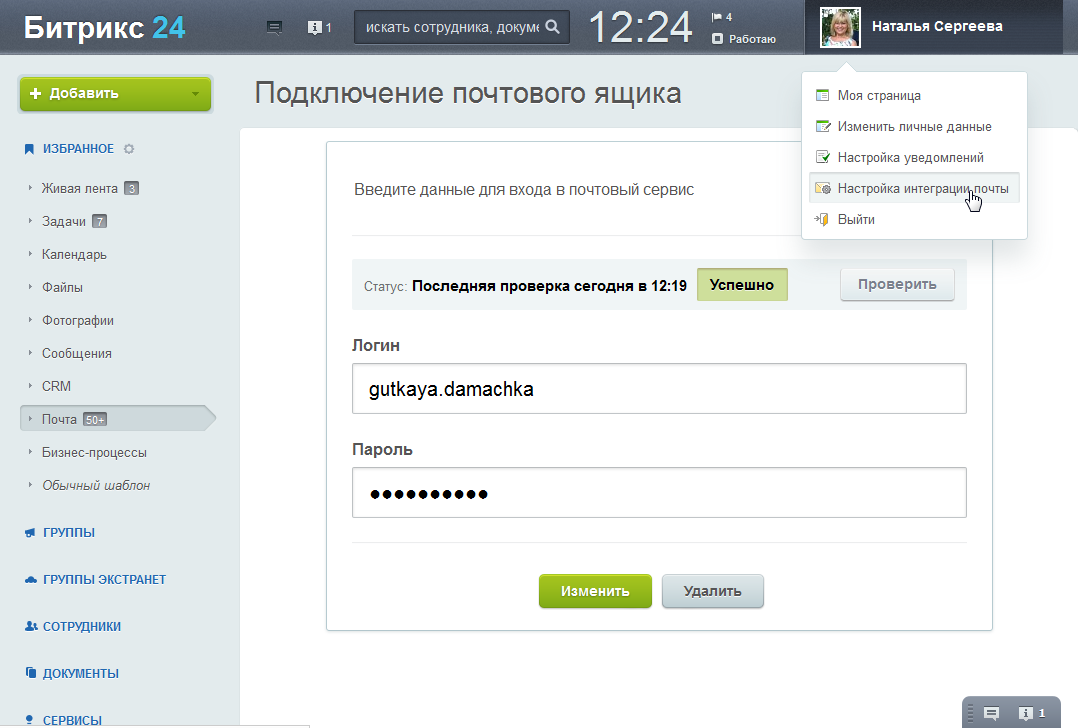
Task: Click the 12:24 clock display
Action: point(640,27)
